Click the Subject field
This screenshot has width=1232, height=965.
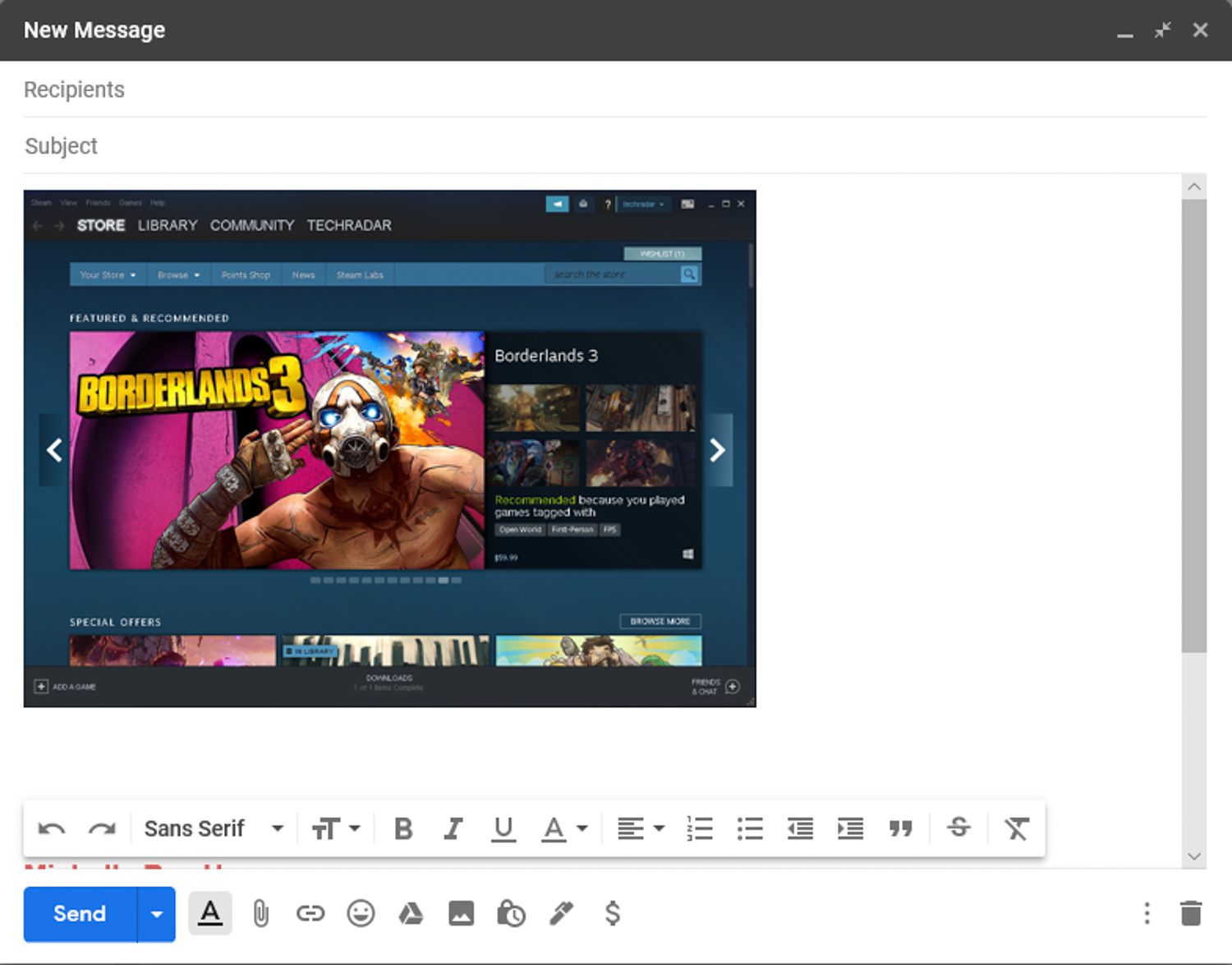[614, 146]
